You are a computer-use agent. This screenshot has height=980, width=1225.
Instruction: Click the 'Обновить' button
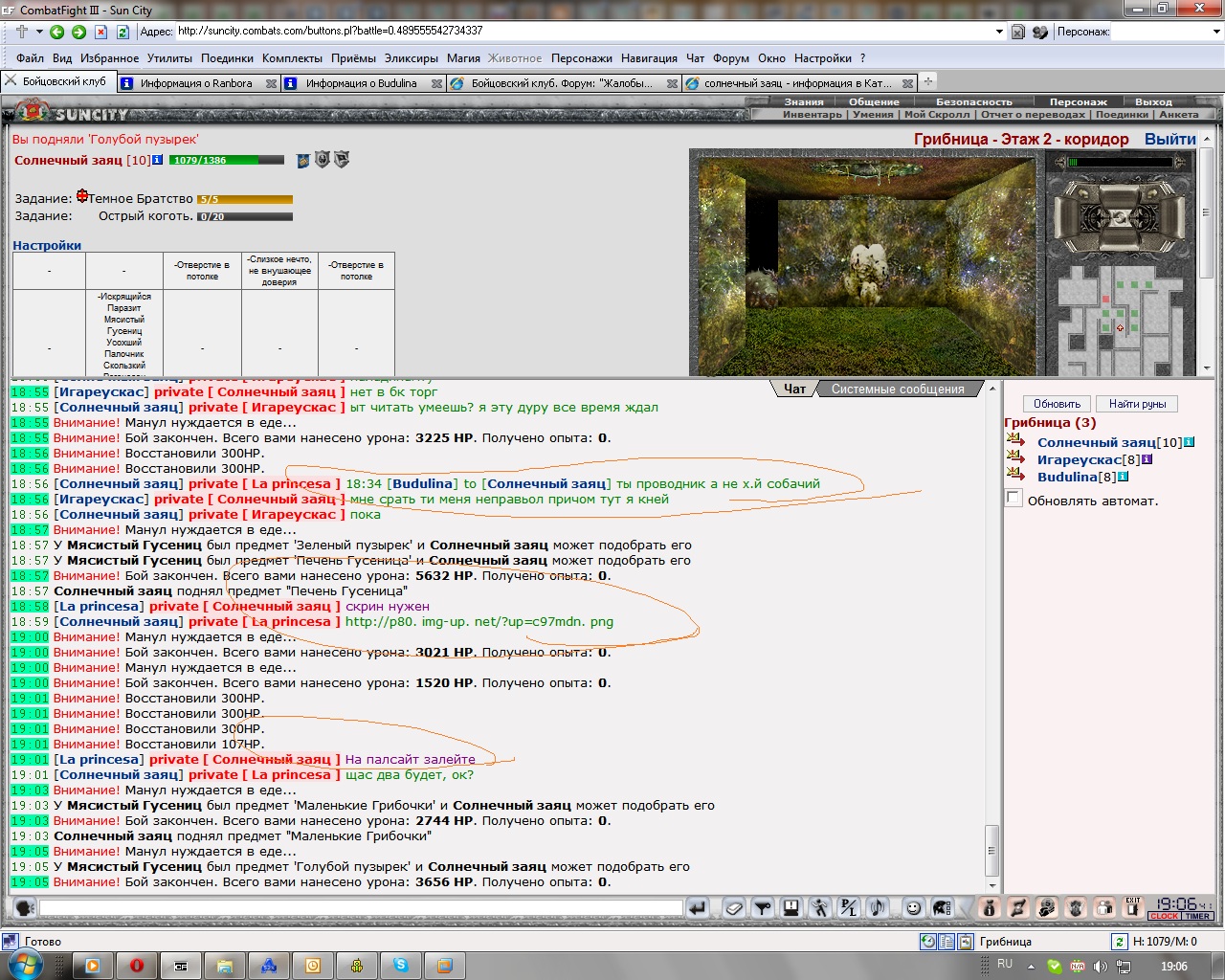coord(1057,404)
